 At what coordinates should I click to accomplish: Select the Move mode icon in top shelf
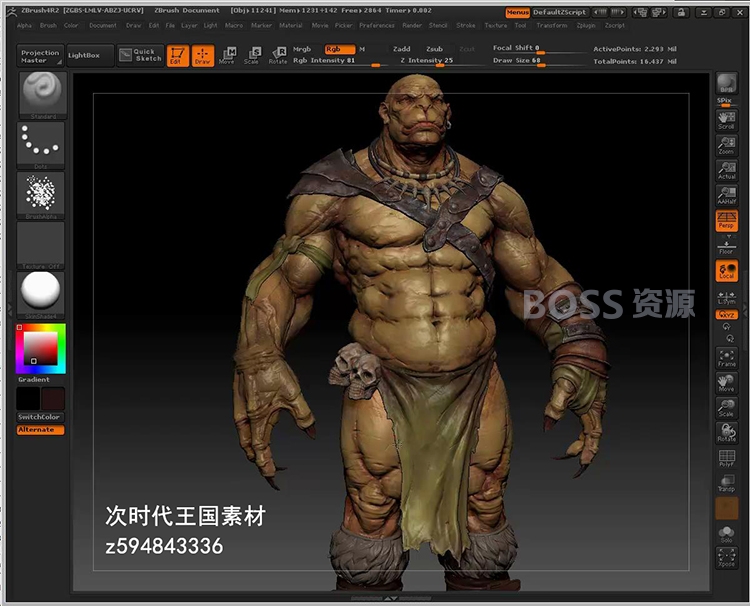228,55
